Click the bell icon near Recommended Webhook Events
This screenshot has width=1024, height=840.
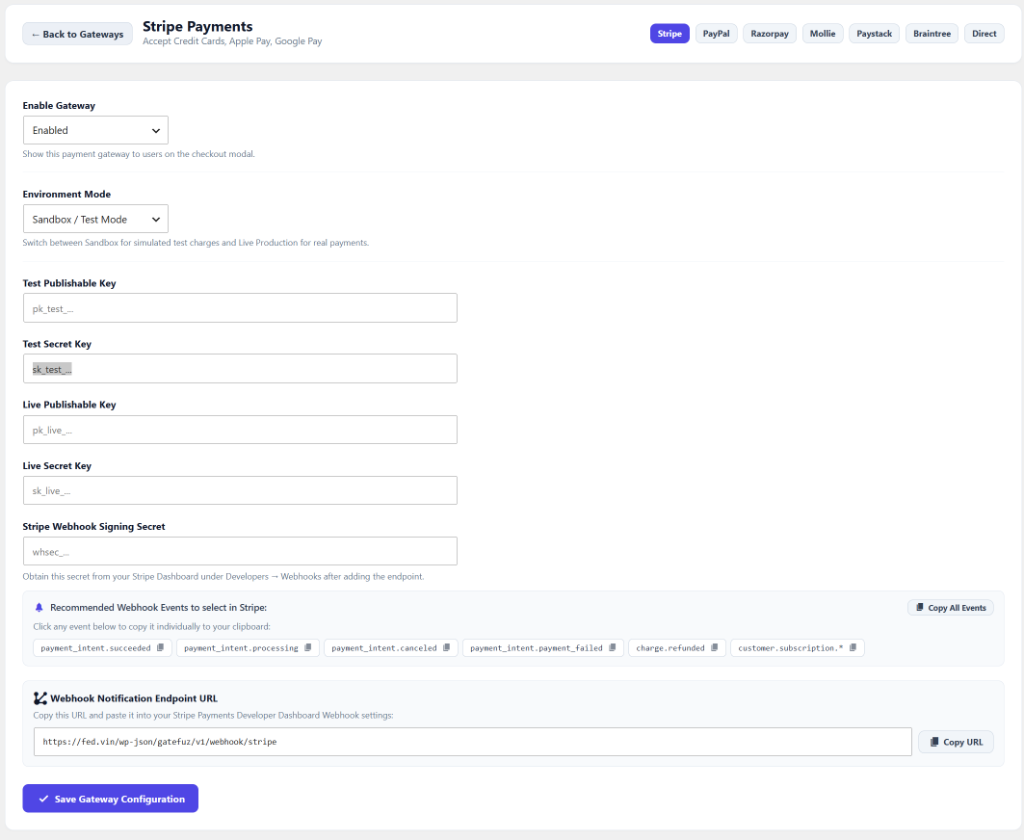pyautogui.click(x=39, y=607)
